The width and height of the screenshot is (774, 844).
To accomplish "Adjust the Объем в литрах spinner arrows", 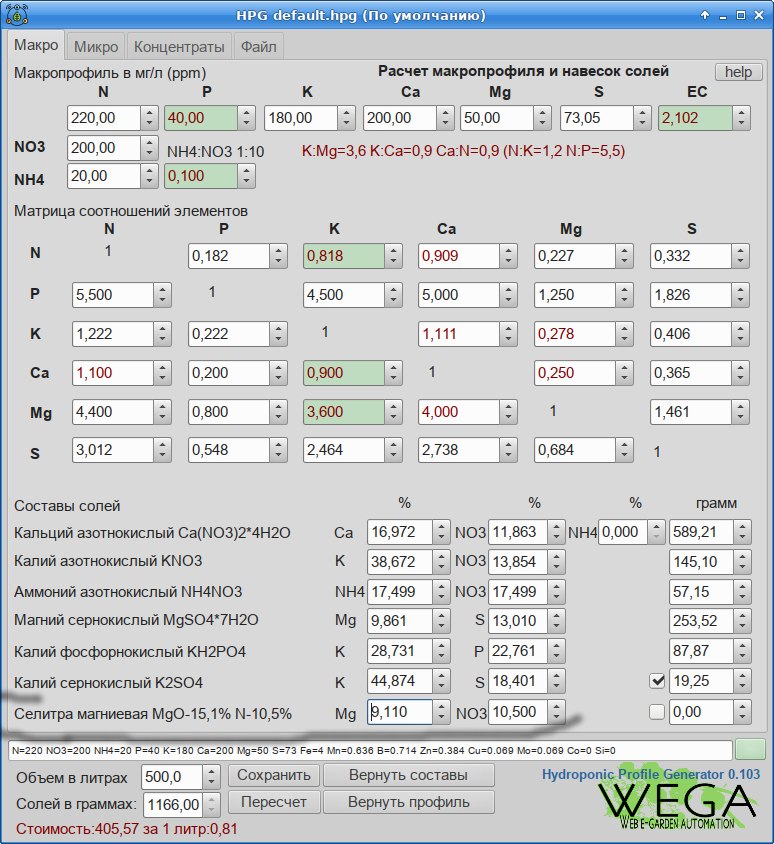I will tap(212, 777).
